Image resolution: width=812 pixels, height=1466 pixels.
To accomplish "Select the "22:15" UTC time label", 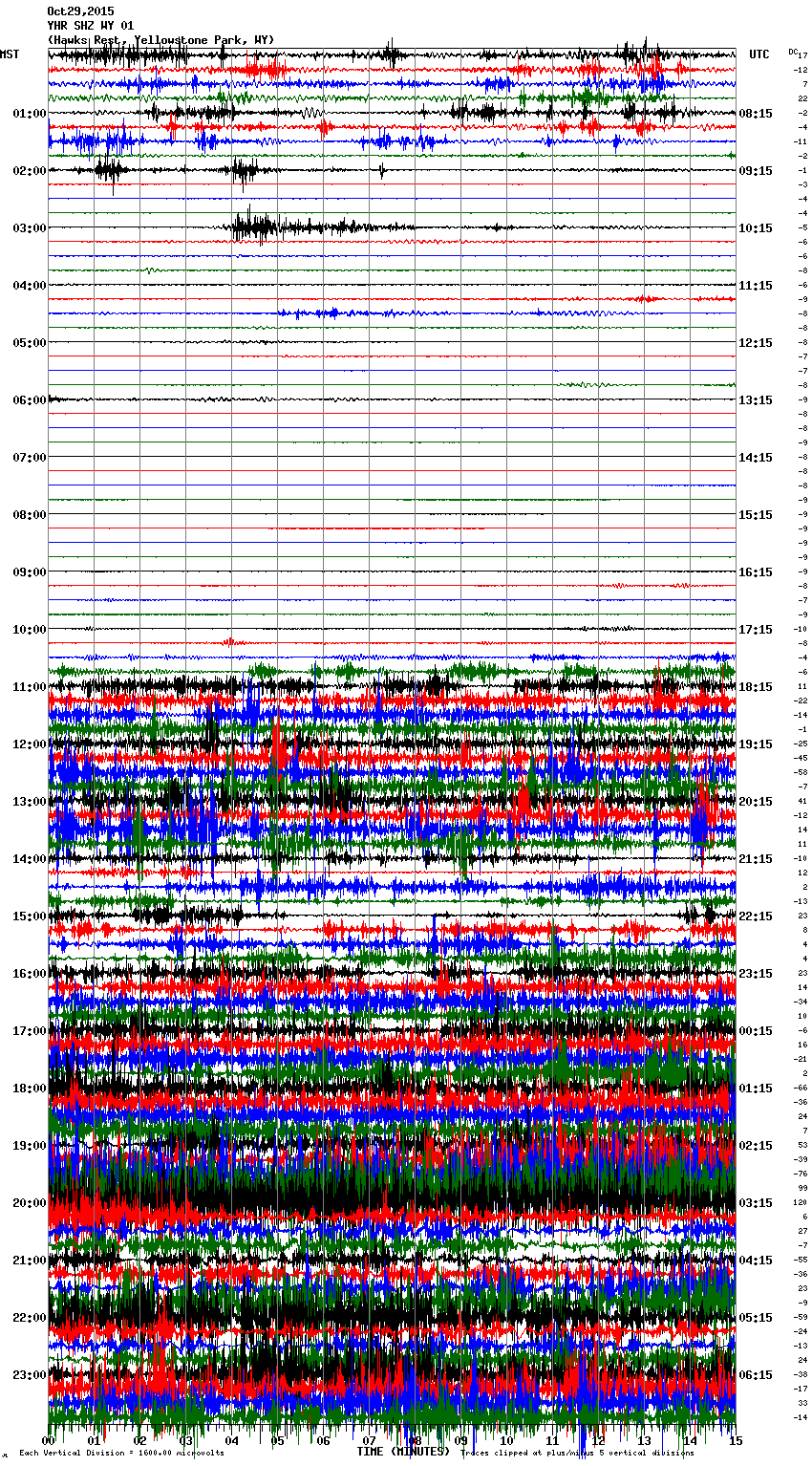I will (756, 916).
